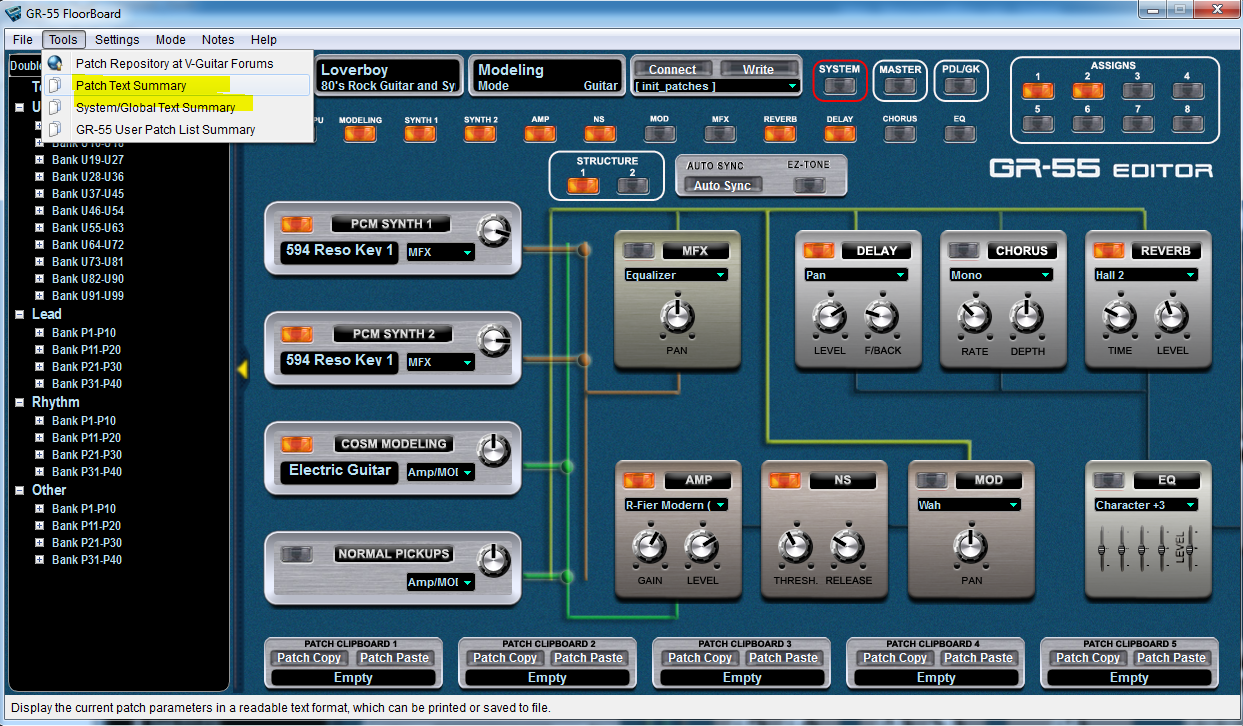This screenshot has width=1243, height=726.
Task: Toggle the NS block power LED
Action: point(784,480)
